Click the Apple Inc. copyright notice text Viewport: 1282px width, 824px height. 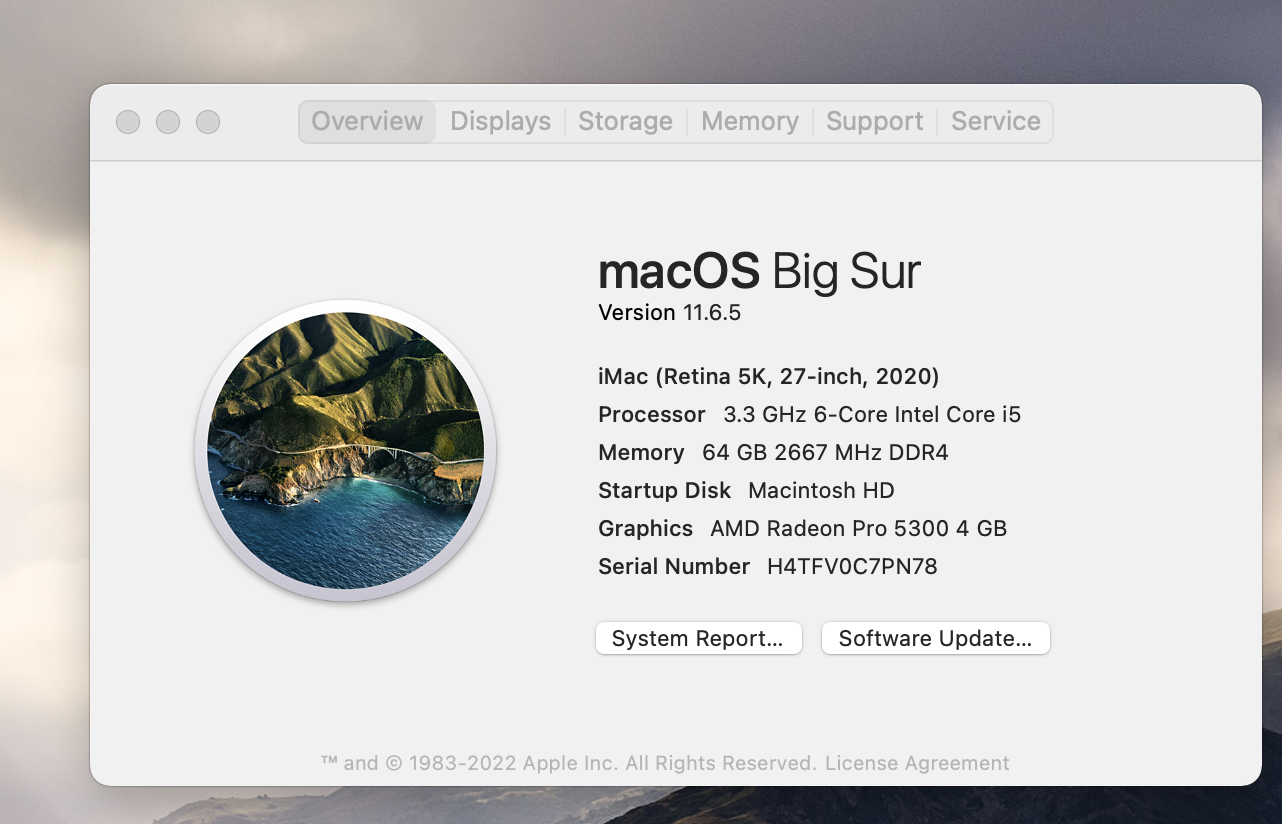(x=569, y=763)
